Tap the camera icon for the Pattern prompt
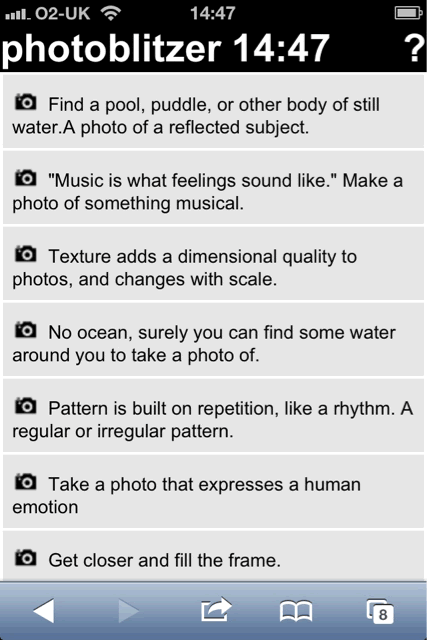 click(x=26, y=406)
